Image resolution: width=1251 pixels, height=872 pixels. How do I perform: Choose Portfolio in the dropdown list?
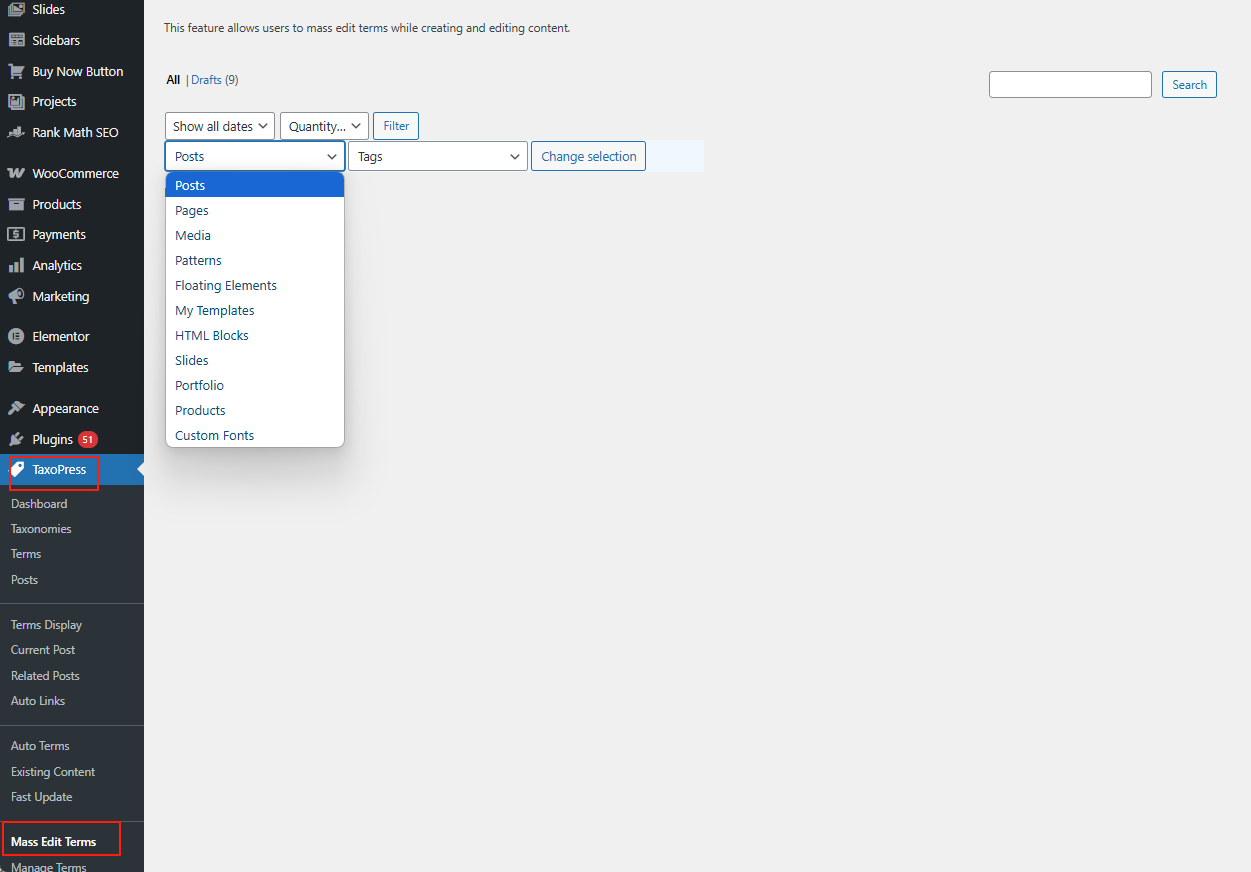[199, 386]
